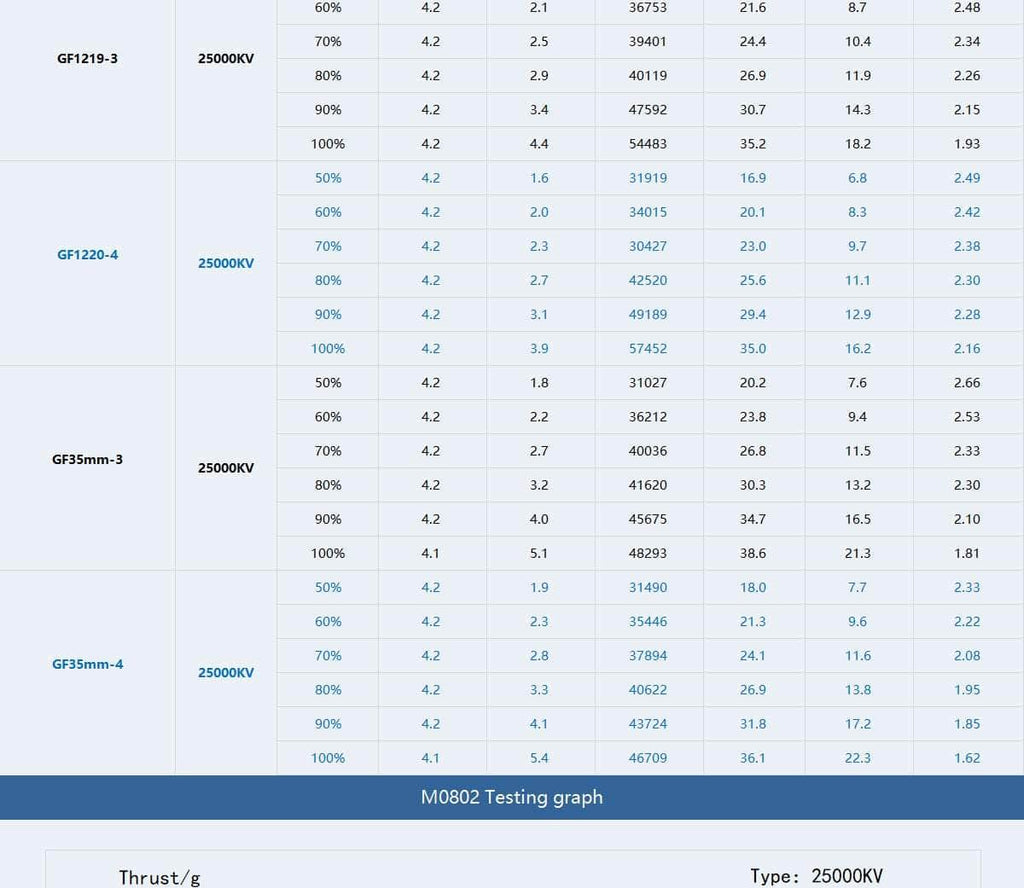
Task: Click the GF35mm-3 propeller label
Action: (87, 460)
